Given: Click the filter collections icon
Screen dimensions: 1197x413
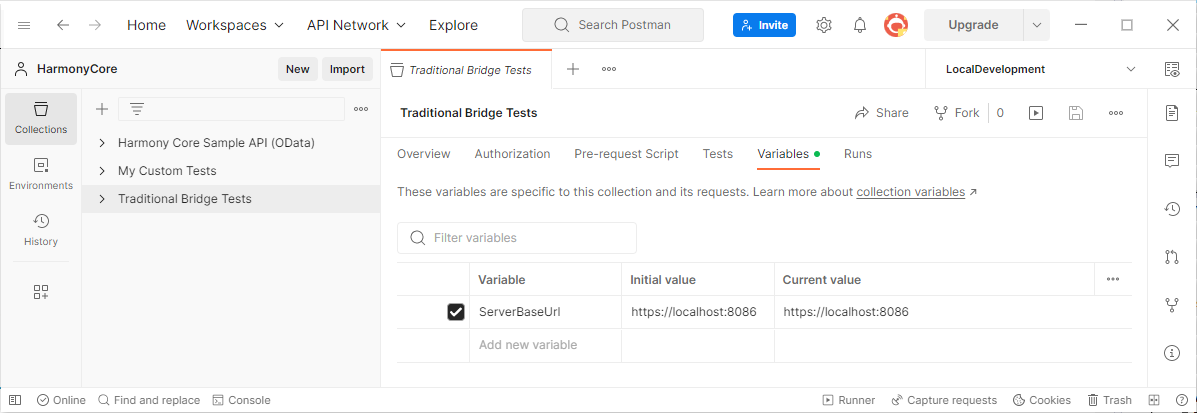Looking at the screenshot, I should [x=137, y=109].
